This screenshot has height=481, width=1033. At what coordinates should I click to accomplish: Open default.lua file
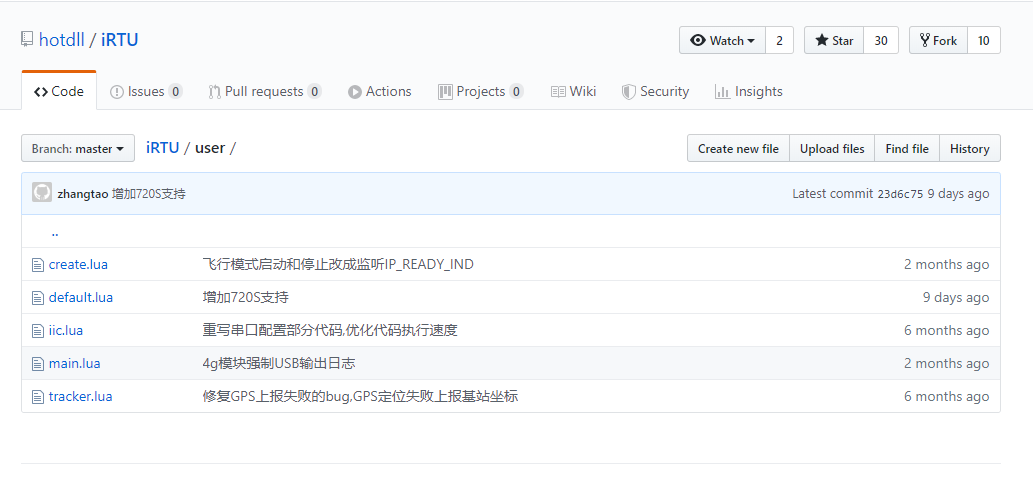coord(81,298)
